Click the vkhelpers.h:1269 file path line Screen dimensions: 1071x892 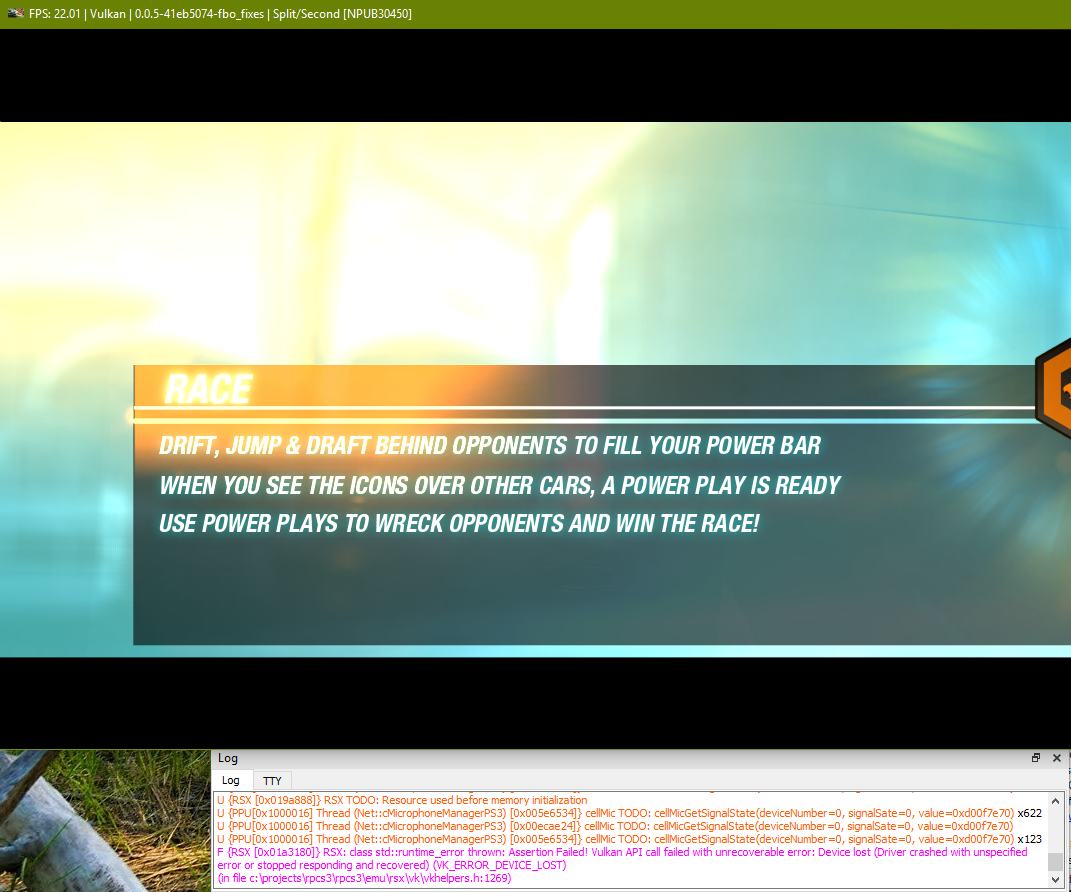[364, 878]
